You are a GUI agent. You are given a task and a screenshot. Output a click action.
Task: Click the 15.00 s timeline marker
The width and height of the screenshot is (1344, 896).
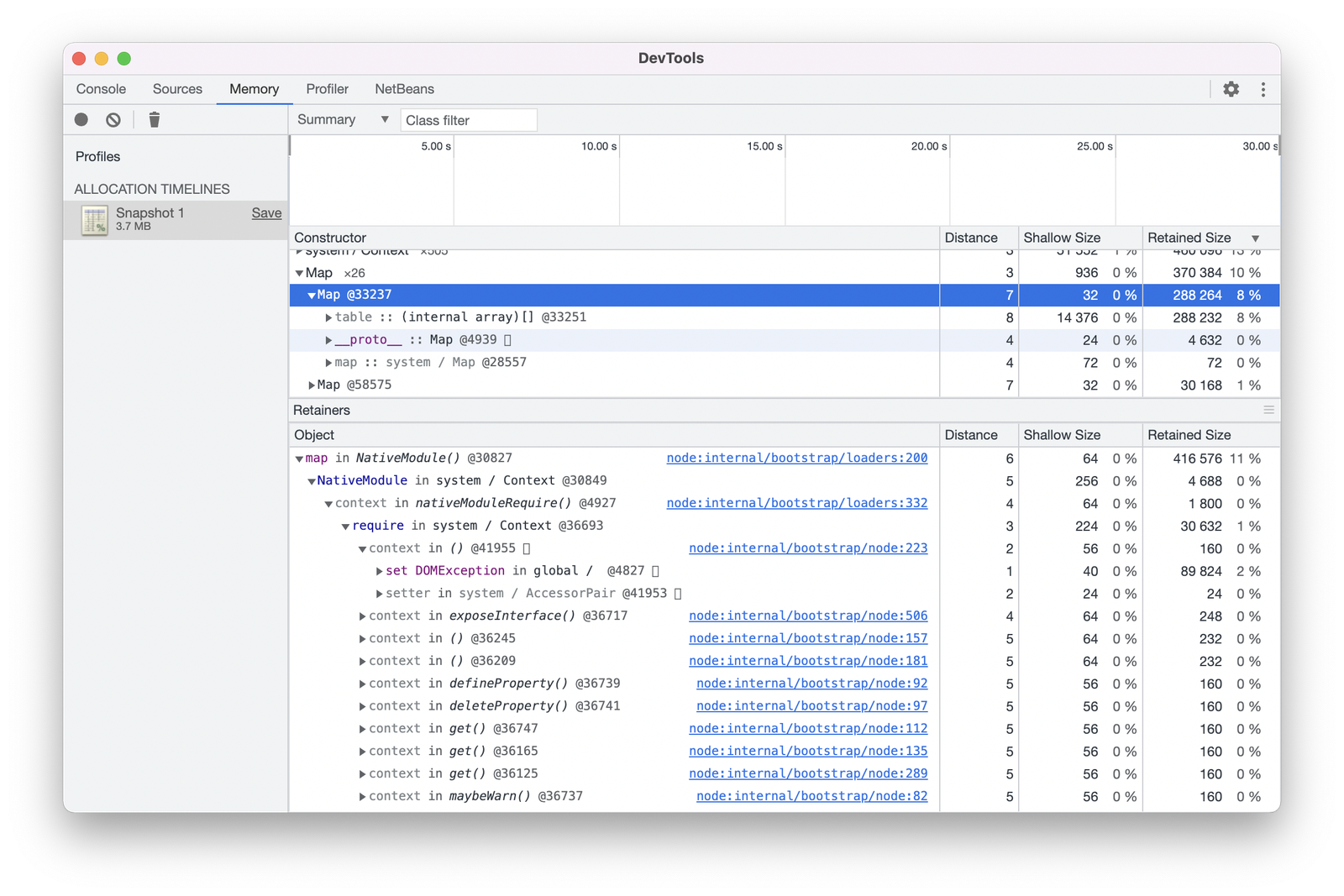(x=764, y=146)
